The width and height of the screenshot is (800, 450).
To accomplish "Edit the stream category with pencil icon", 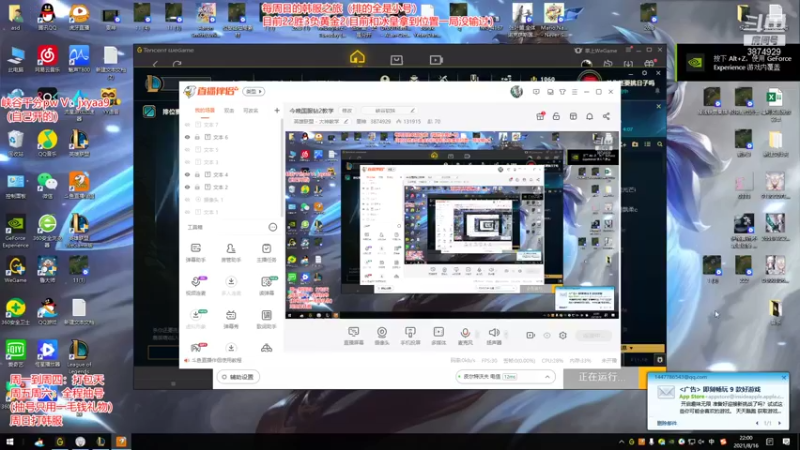I will [x=346, y=121].
